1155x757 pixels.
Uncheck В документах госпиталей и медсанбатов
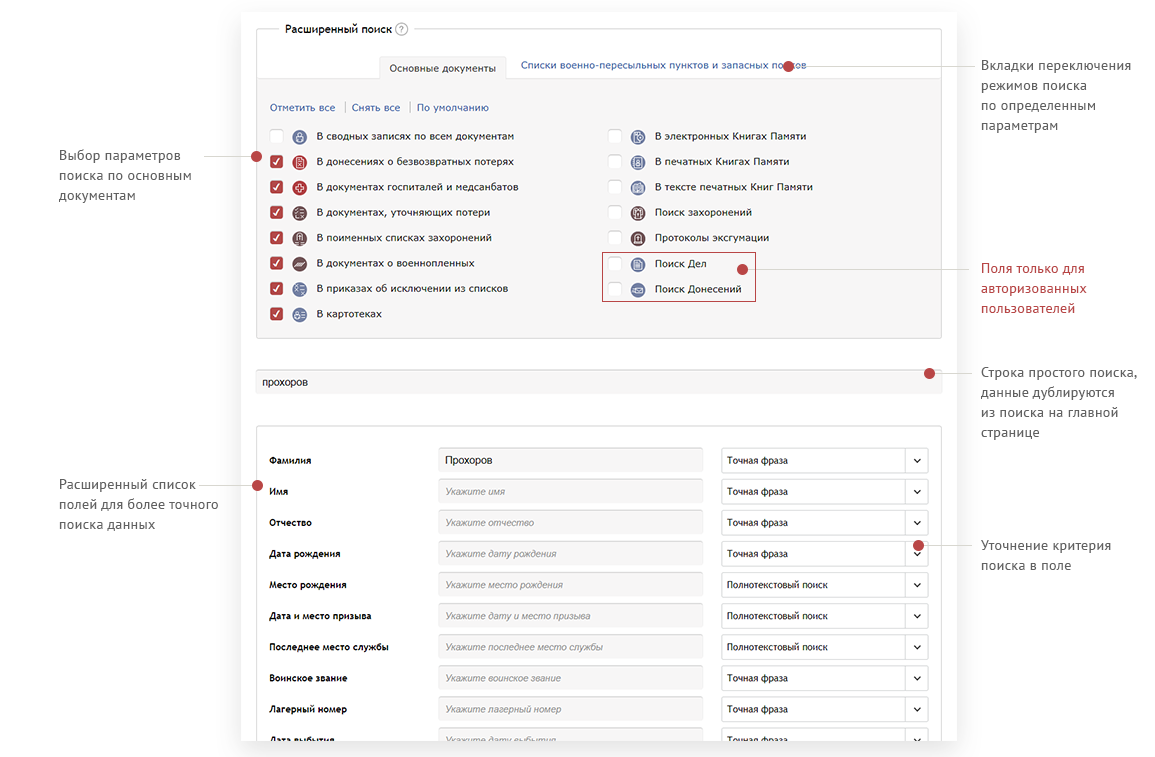pos(276,187)
